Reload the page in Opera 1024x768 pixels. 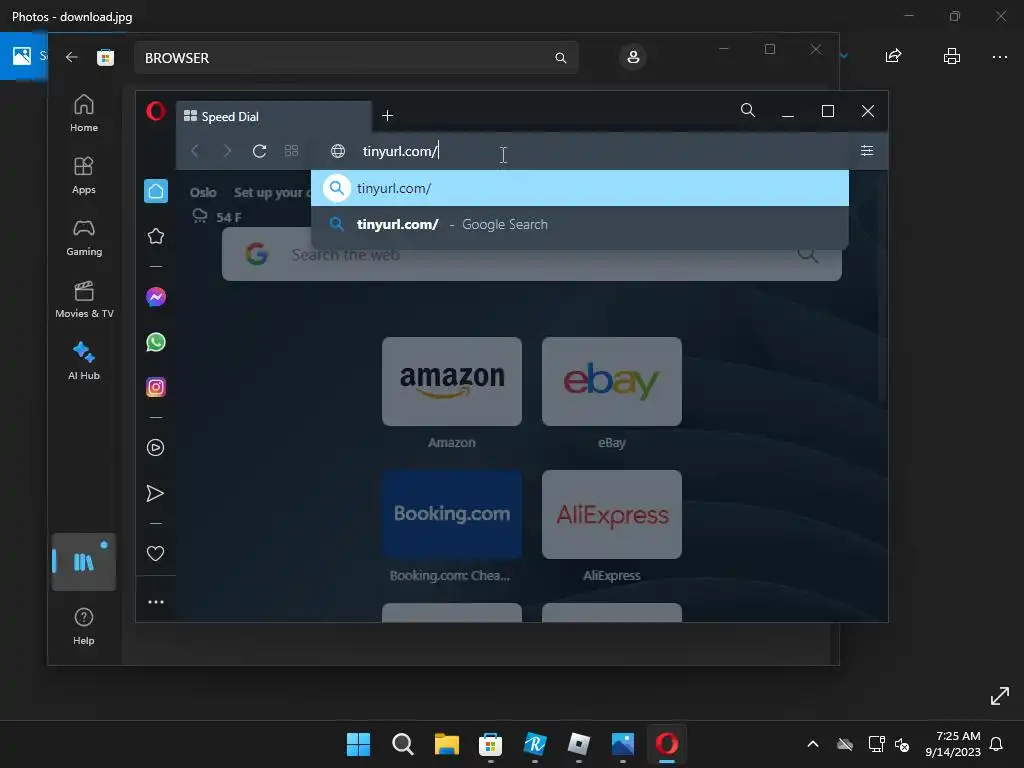[259, 151]
